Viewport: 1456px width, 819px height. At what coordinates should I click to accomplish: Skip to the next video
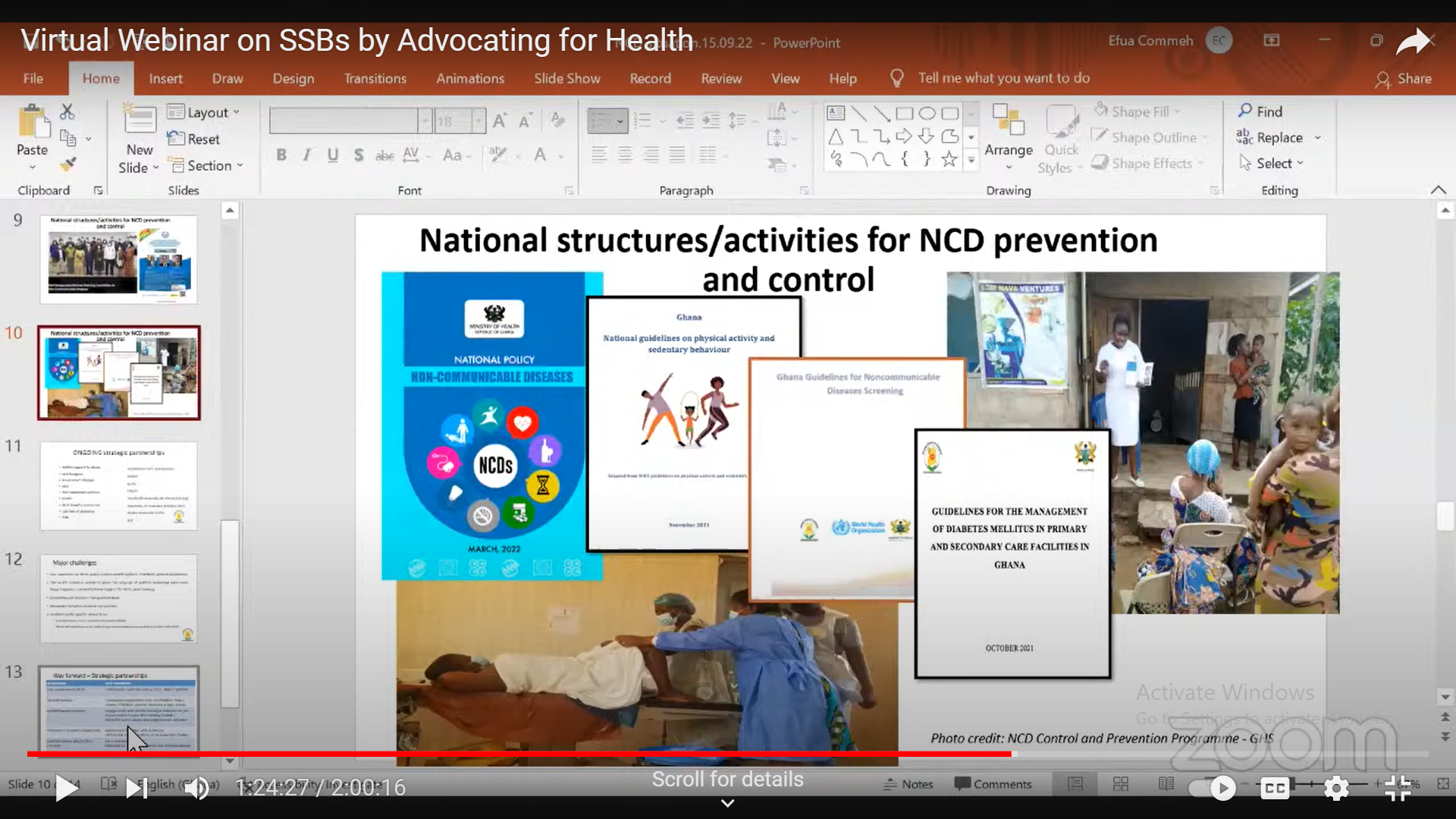pos(136,789)
